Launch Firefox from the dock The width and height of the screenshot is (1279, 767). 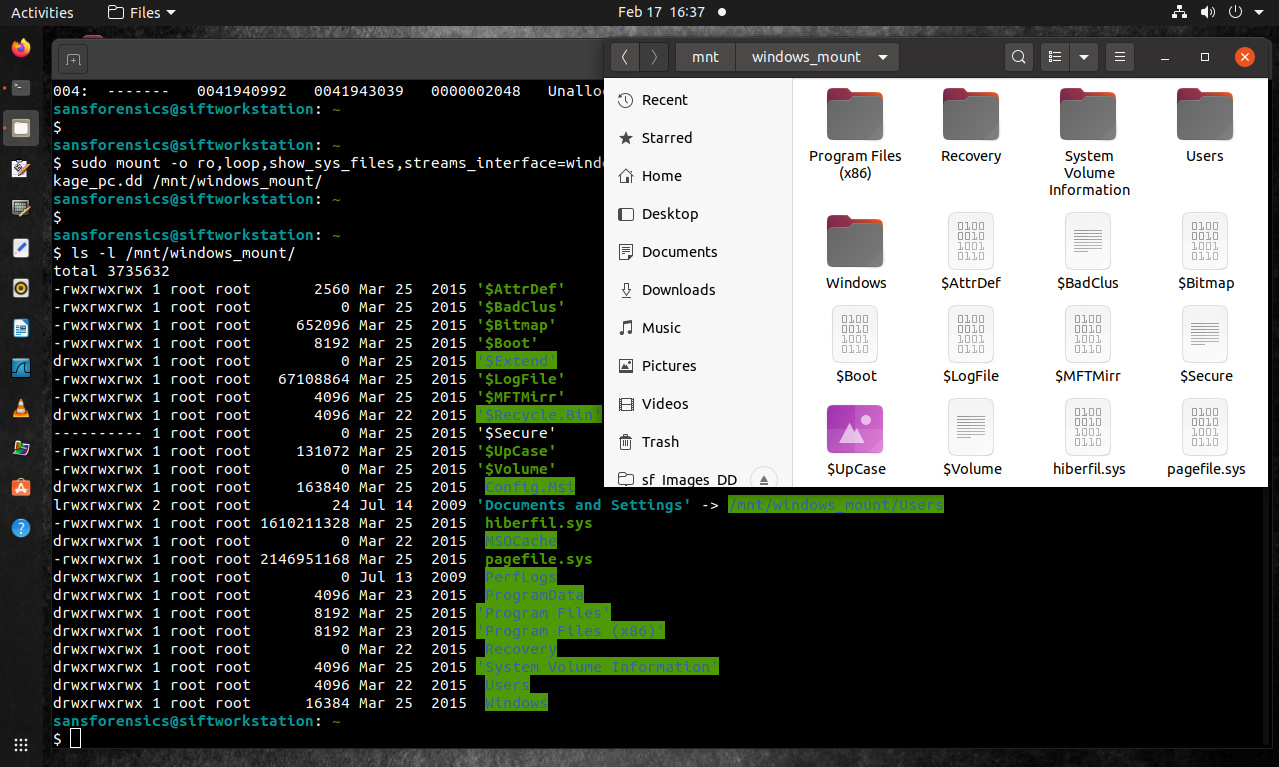pos(20,48)
